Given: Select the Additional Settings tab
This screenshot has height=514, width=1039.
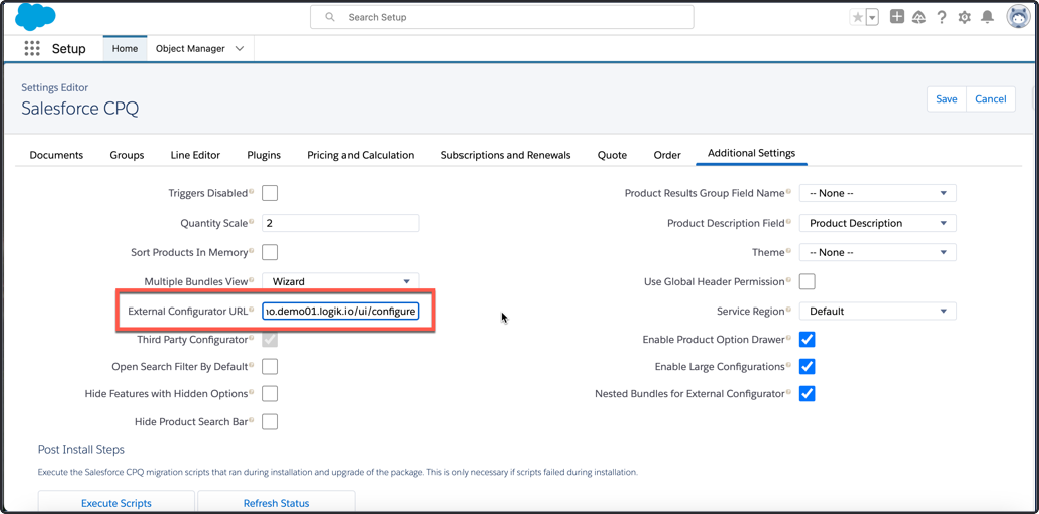Looking at the screenshot, I should coord(751,153).
